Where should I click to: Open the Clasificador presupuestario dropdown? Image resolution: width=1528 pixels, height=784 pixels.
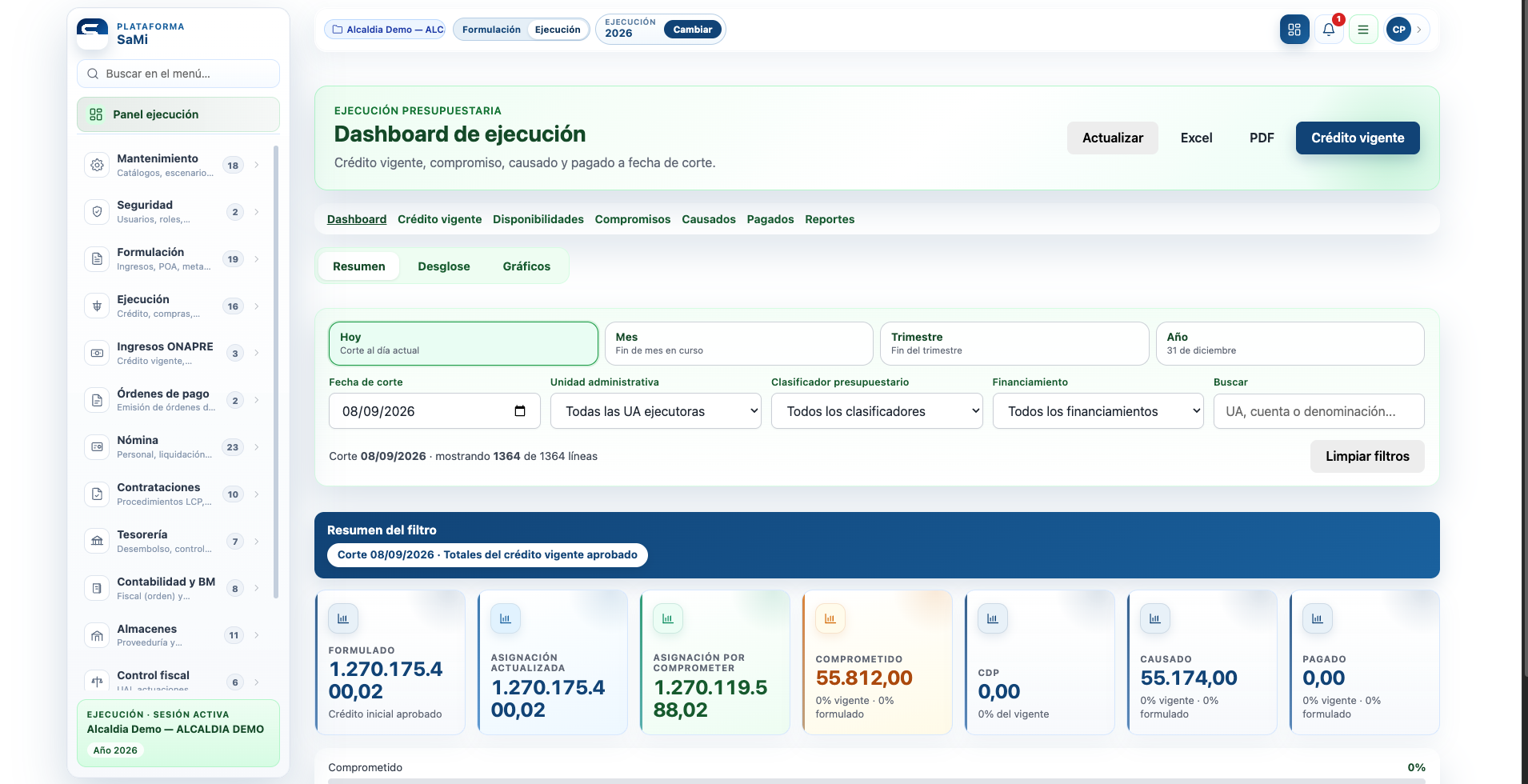pyautogui.click(x=877, y=411)
